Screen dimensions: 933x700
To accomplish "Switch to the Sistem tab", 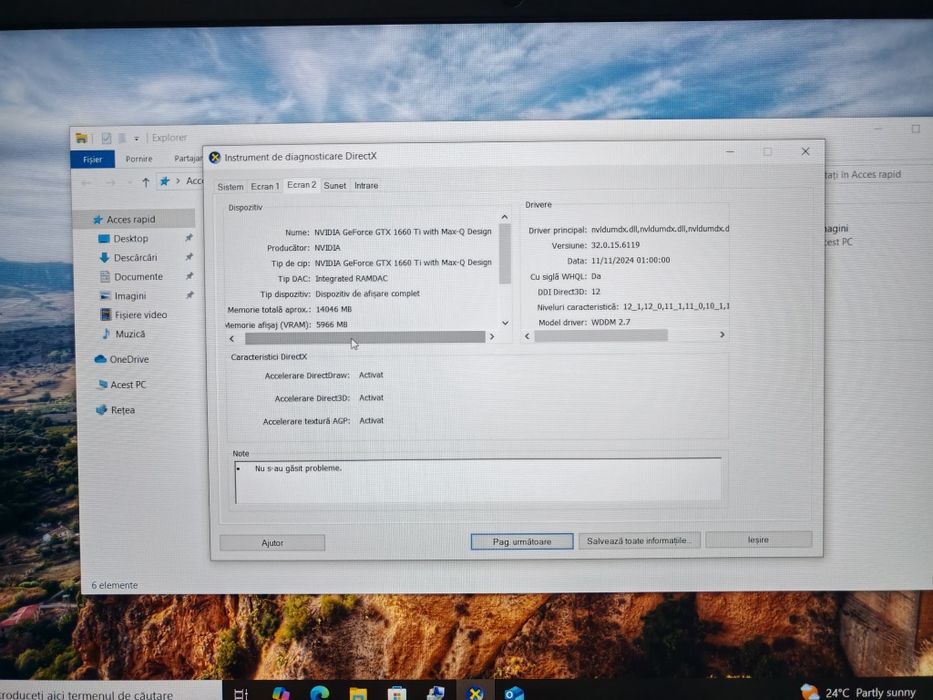I will [x=230, y=186].
